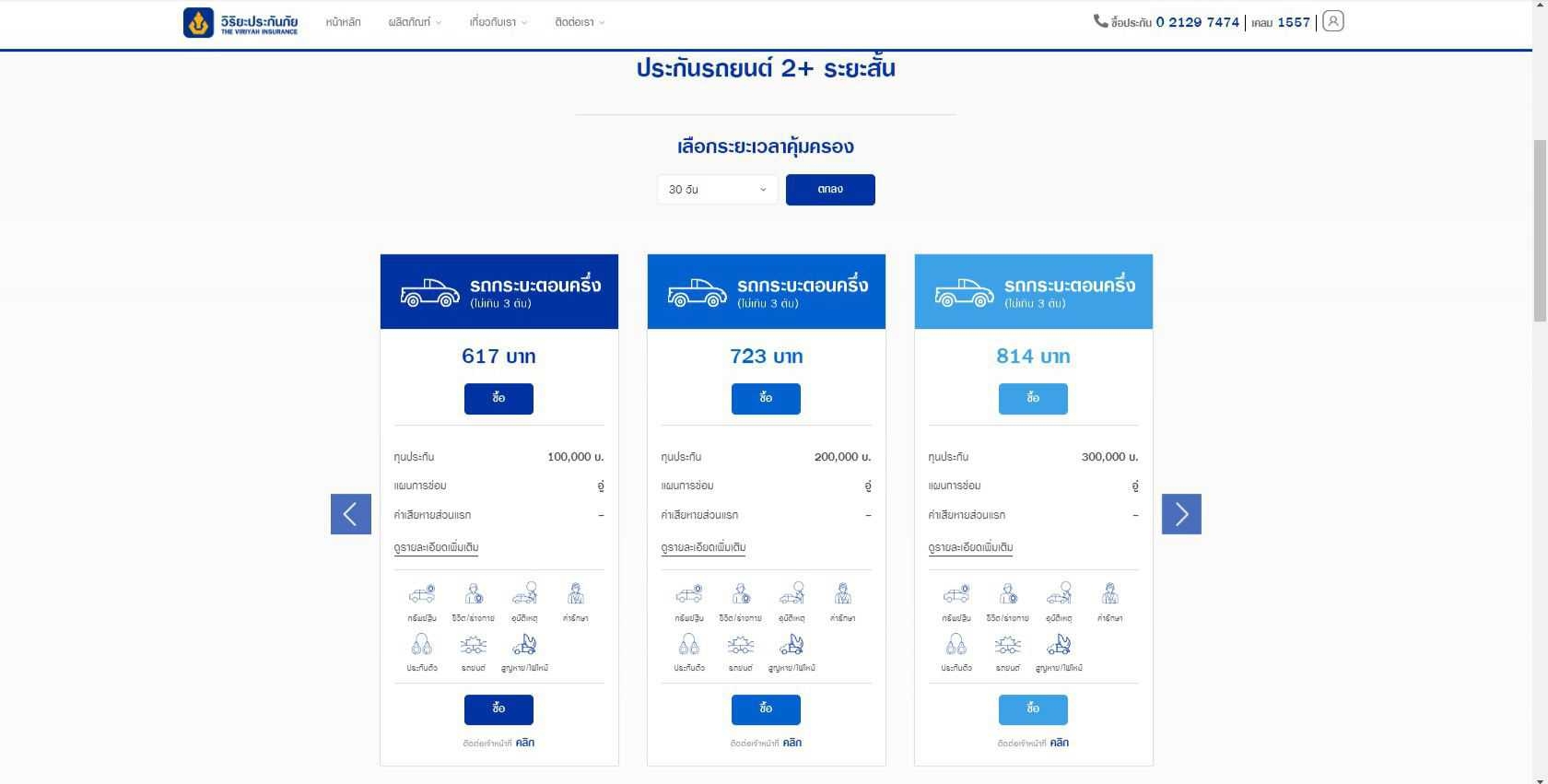This screenshot has width=1548, height=784.
Task: Click the theft/fire icon in the 617 baht plan
Action: coord(524,645)
